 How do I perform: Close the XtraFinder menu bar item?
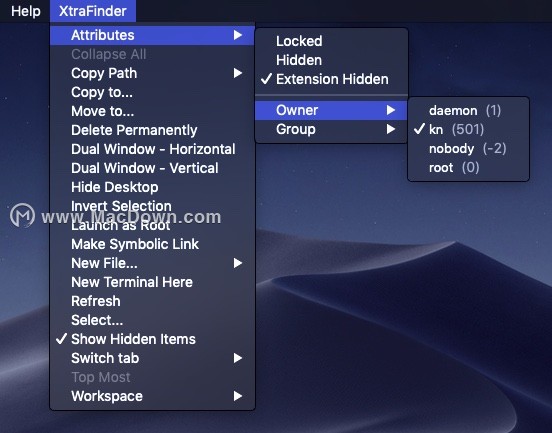coord(93,11)
